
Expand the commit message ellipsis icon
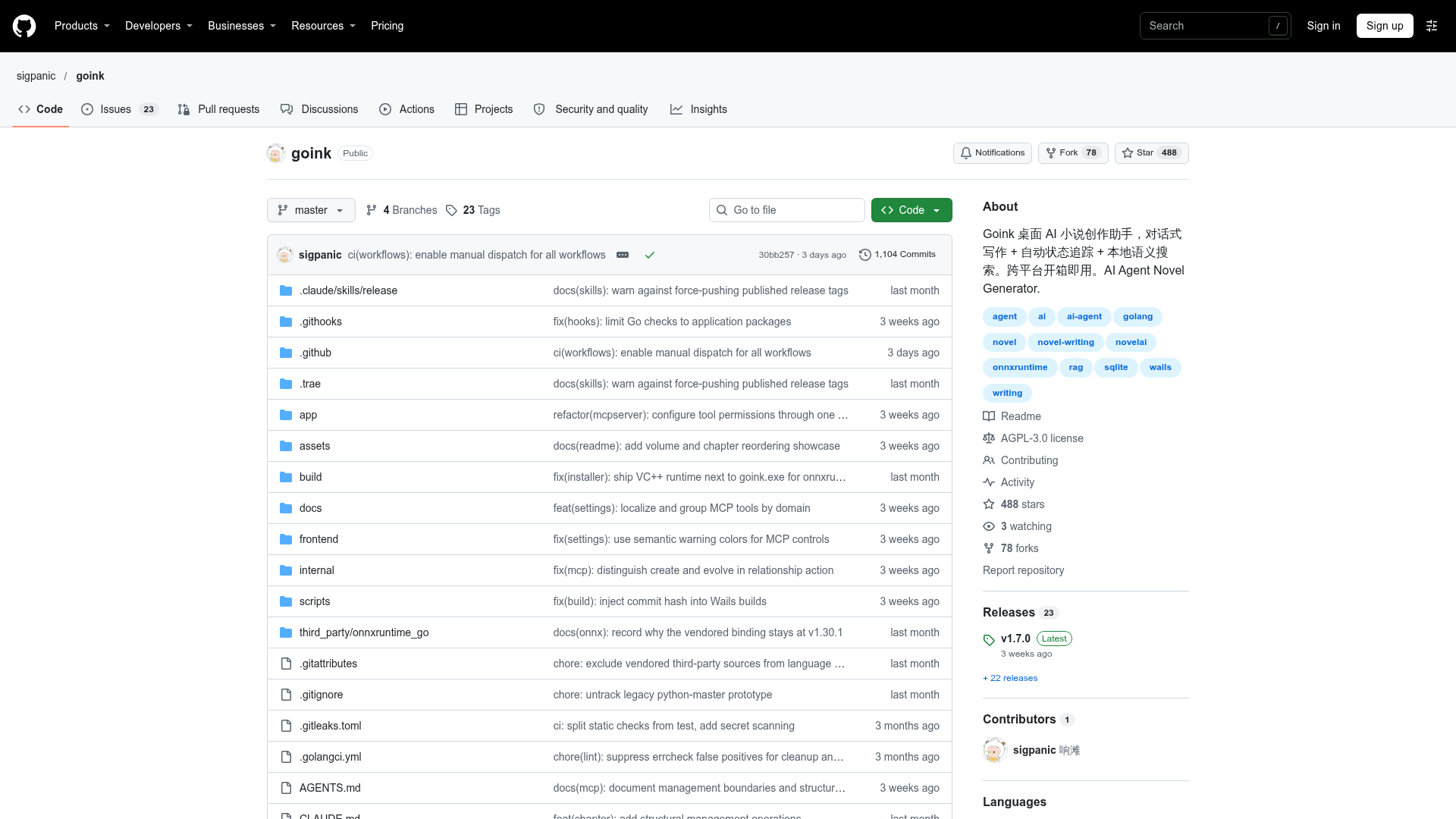tap(623, 255)
